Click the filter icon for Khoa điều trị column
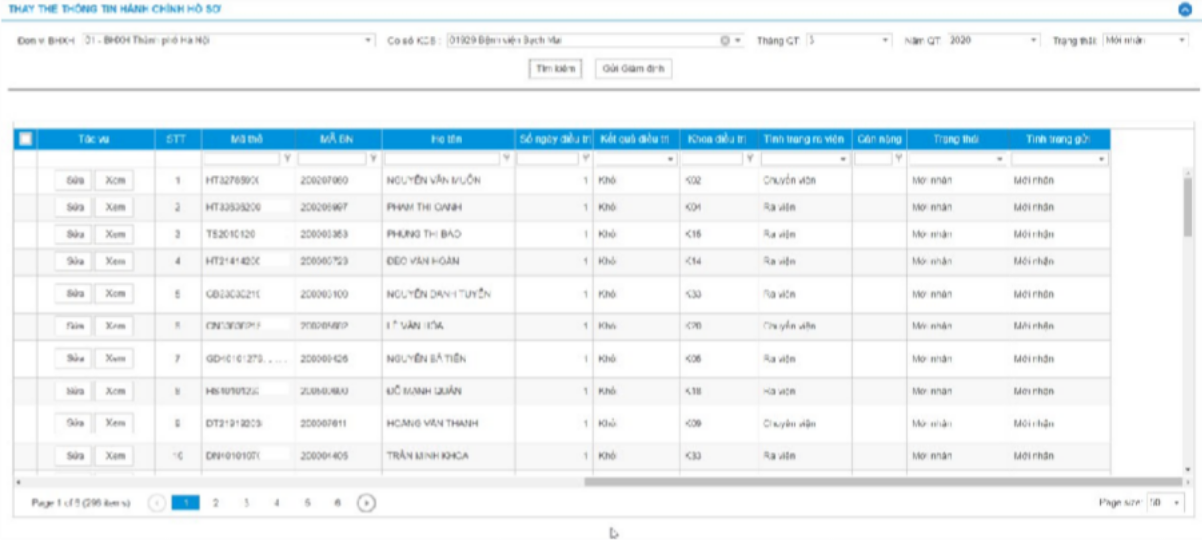Viewport: 1202px width, 540px height. (x=749, y=158)
